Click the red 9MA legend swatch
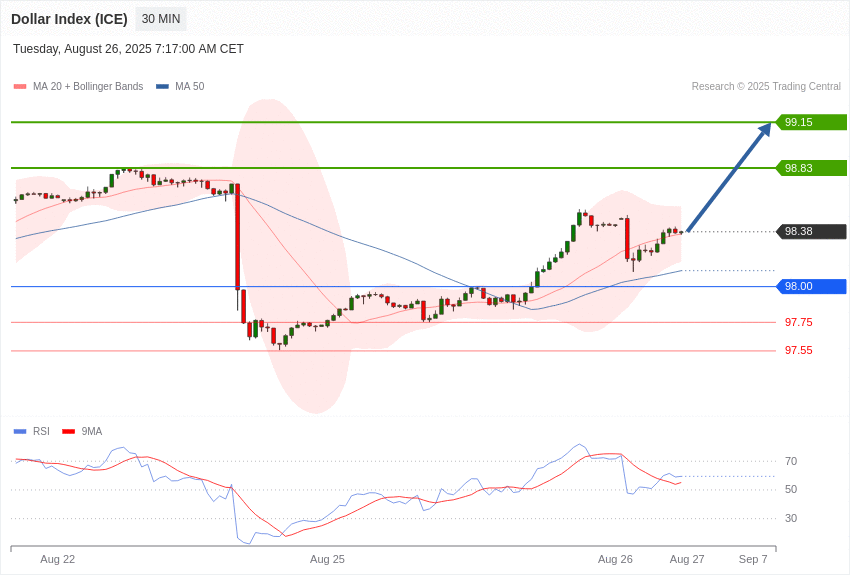 tap(69, 432)
